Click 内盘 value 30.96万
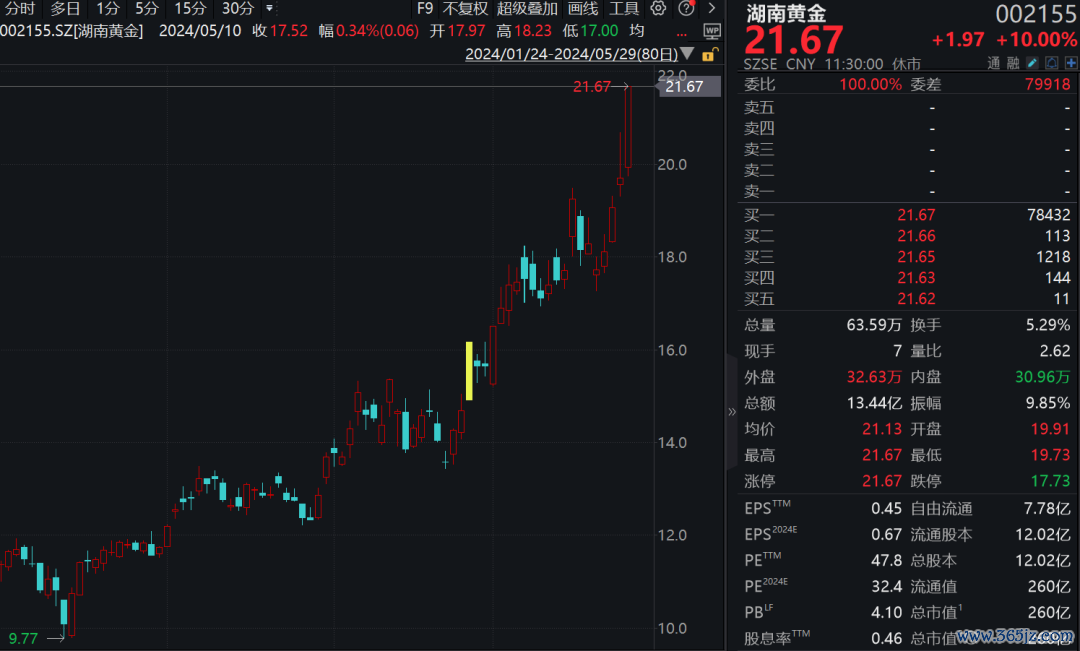Image resolution: width=1080 pixels, height=651 pixels. point(1043,378)
